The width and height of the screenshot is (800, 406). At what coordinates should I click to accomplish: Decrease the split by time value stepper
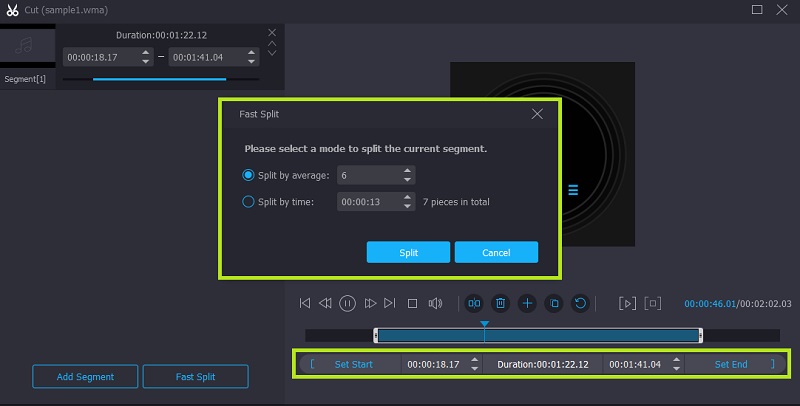pyautogui.click(x=407, y=206)
